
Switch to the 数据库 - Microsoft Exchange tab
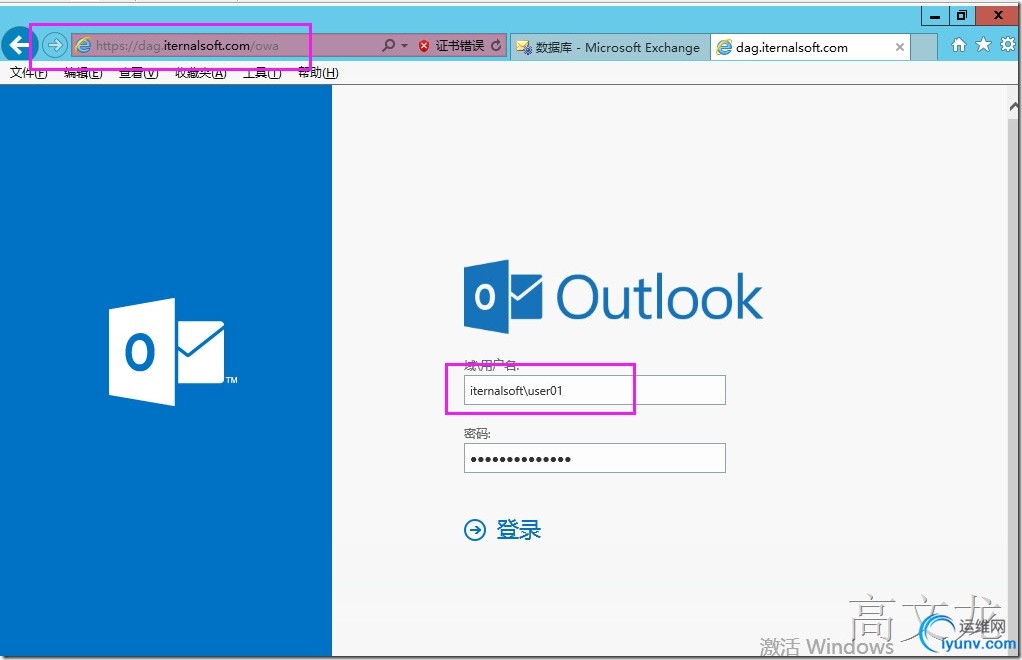(x=609, y=47)
